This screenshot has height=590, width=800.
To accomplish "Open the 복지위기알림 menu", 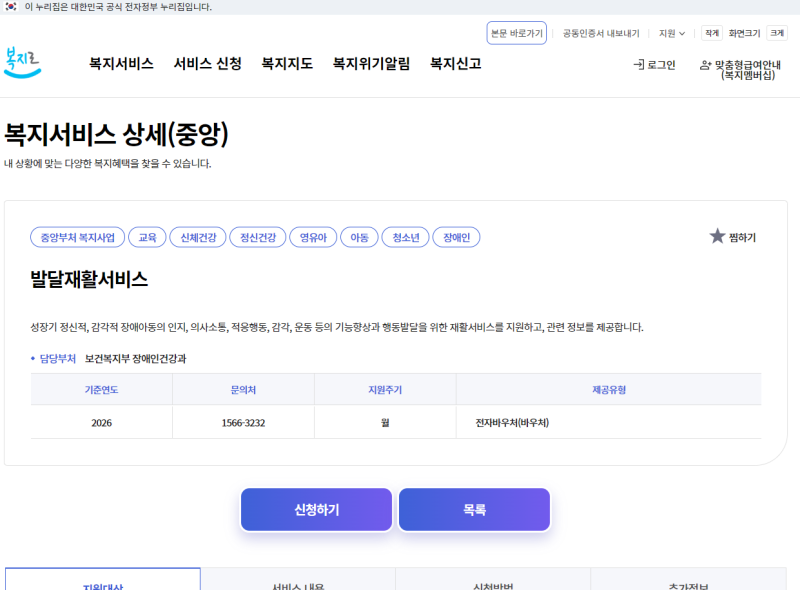I will [371, 64].
